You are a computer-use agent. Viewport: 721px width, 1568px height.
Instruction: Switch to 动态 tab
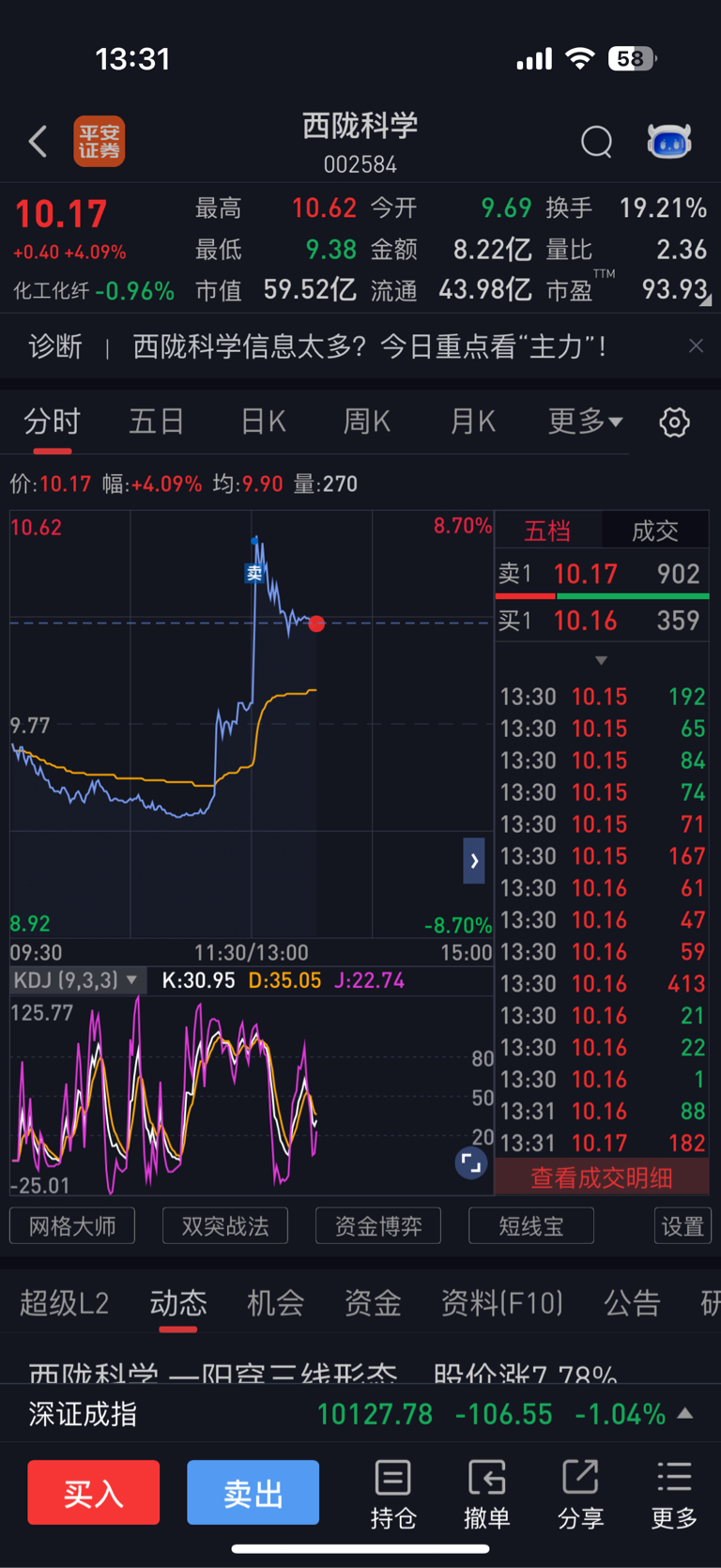point(178,1303)
